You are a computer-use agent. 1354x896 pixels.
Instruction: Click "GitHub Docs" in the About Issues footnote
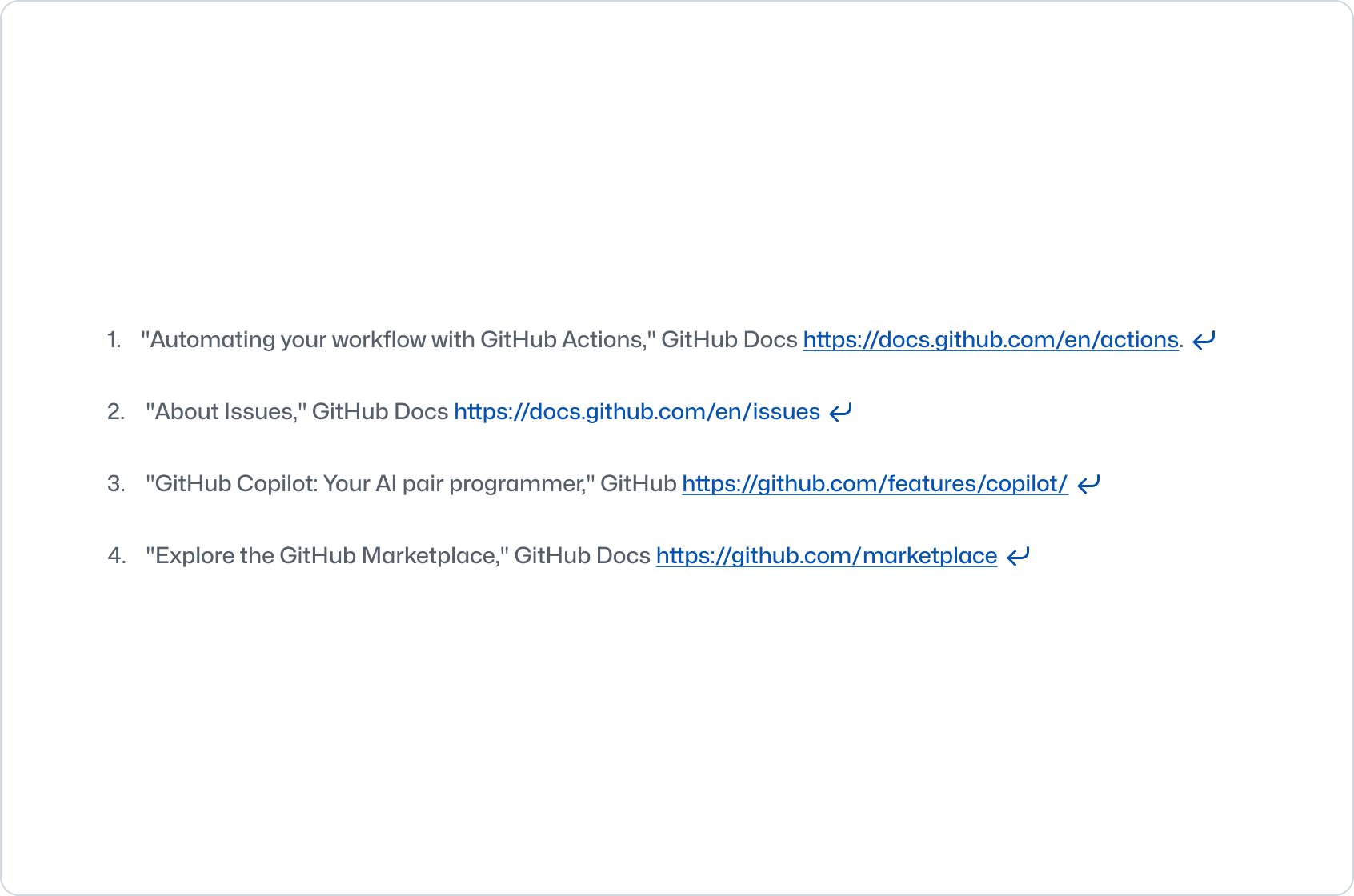[380, 412]
